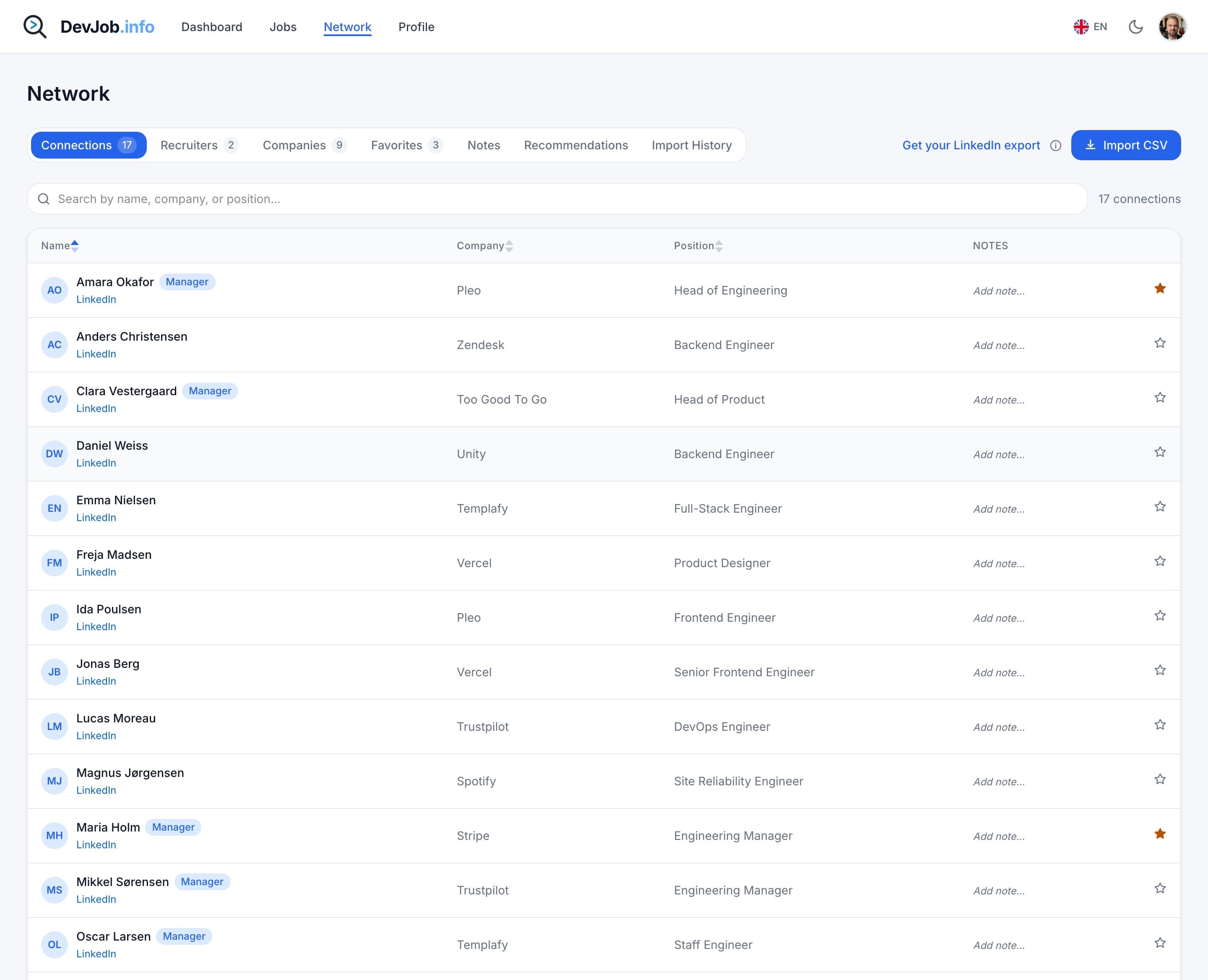1208x980 pixels.
Task: Open the user profile avatar
Action: [1172, 26]
